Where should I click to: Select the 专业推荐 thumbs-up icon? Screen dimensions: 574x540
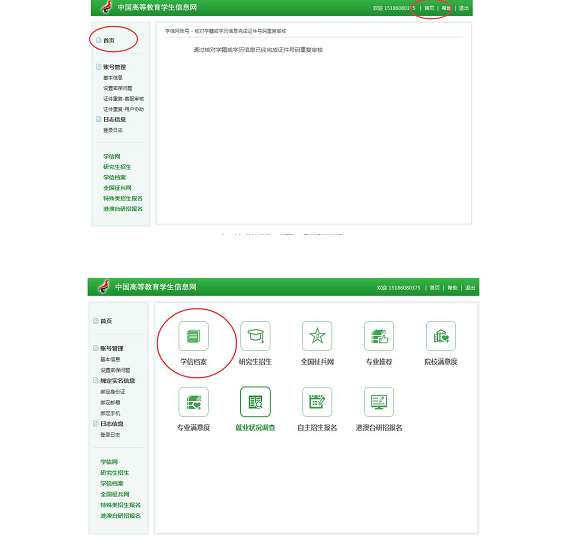pyautogui.click(x=379, y=336)
